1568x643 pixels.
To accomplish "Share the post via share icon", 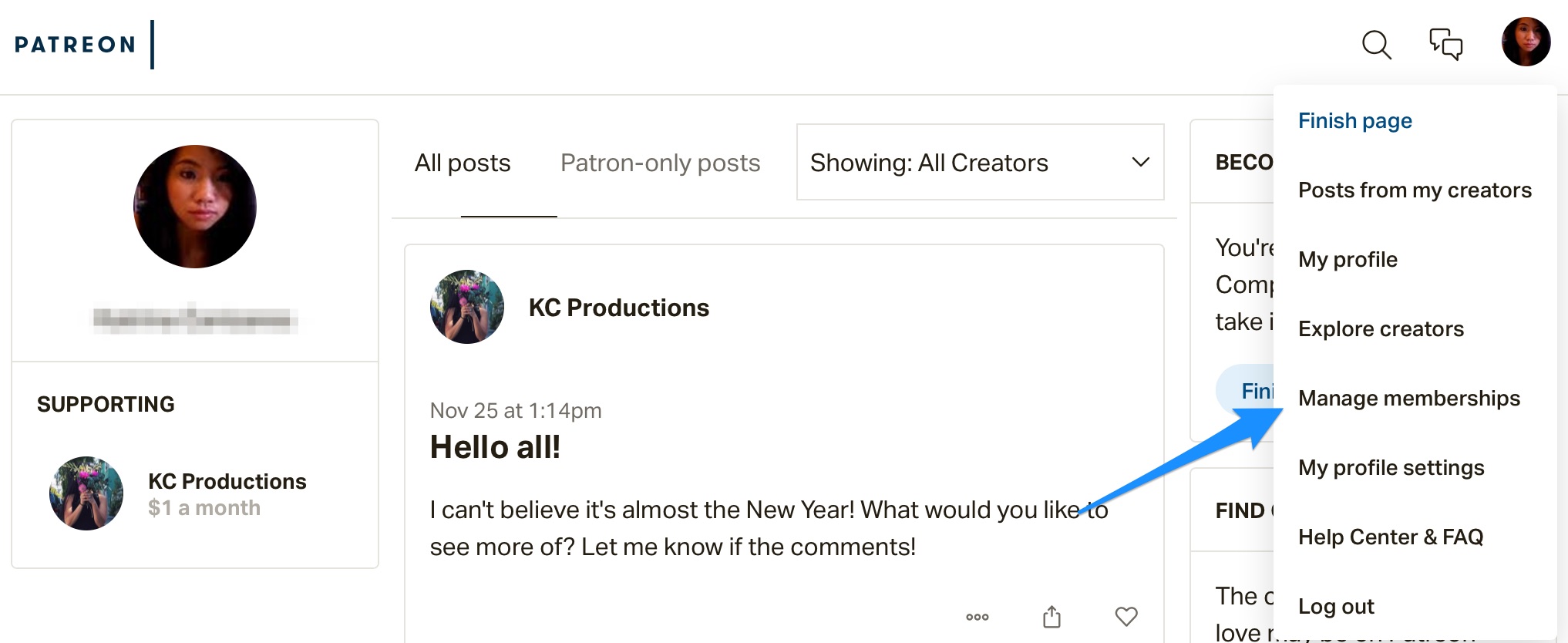I will 1052,616.
